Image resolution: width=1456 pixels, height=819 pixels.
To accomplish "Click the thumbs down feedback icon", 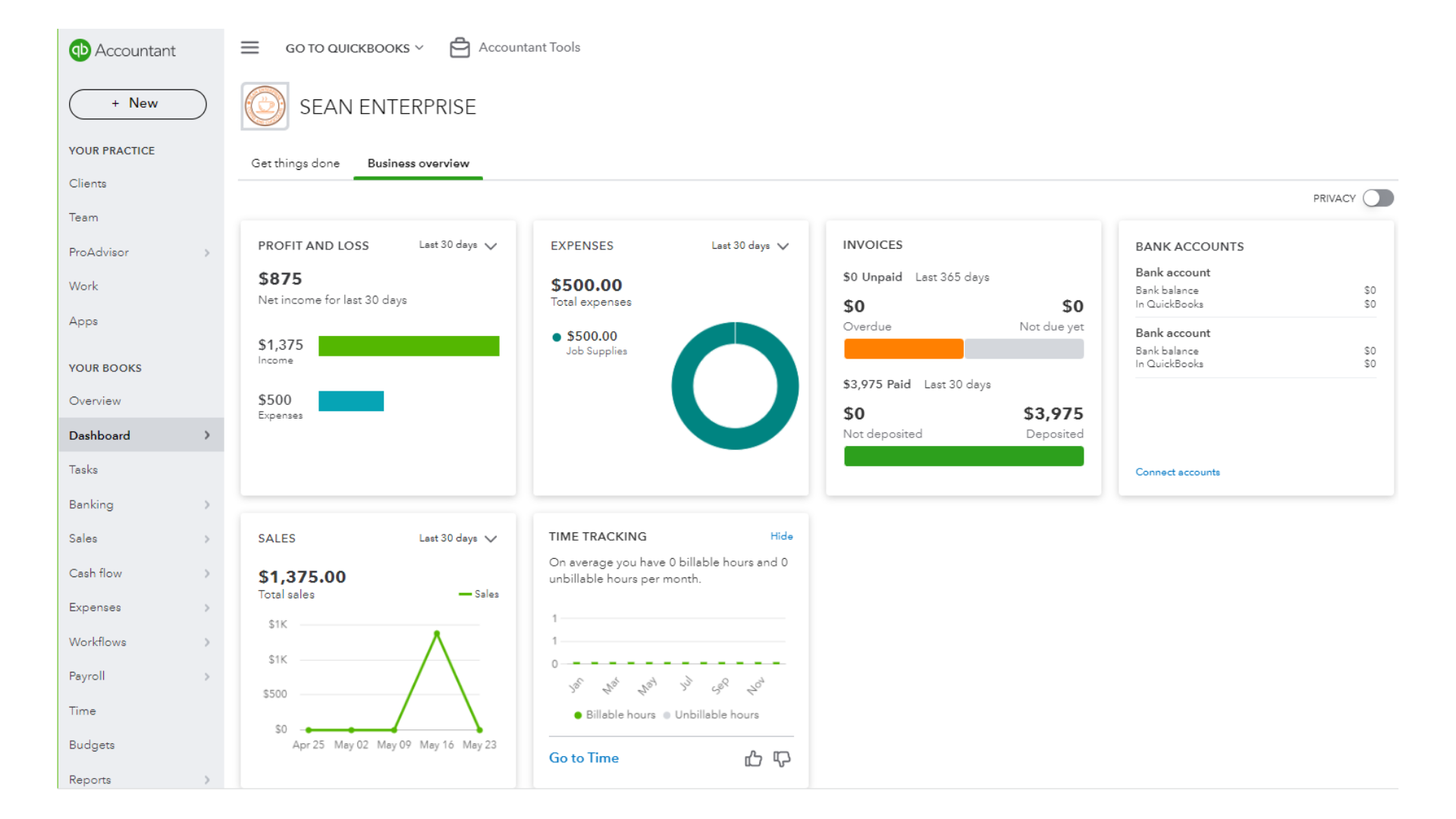I will click(x=782, y=758).
